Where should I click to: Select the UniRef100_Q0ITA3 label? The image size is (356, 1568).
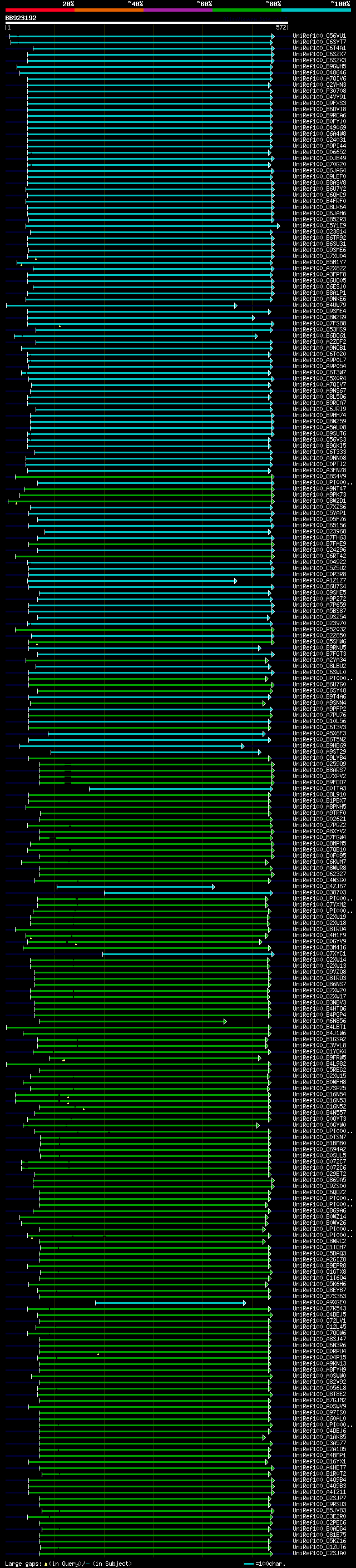coord(319,788)
